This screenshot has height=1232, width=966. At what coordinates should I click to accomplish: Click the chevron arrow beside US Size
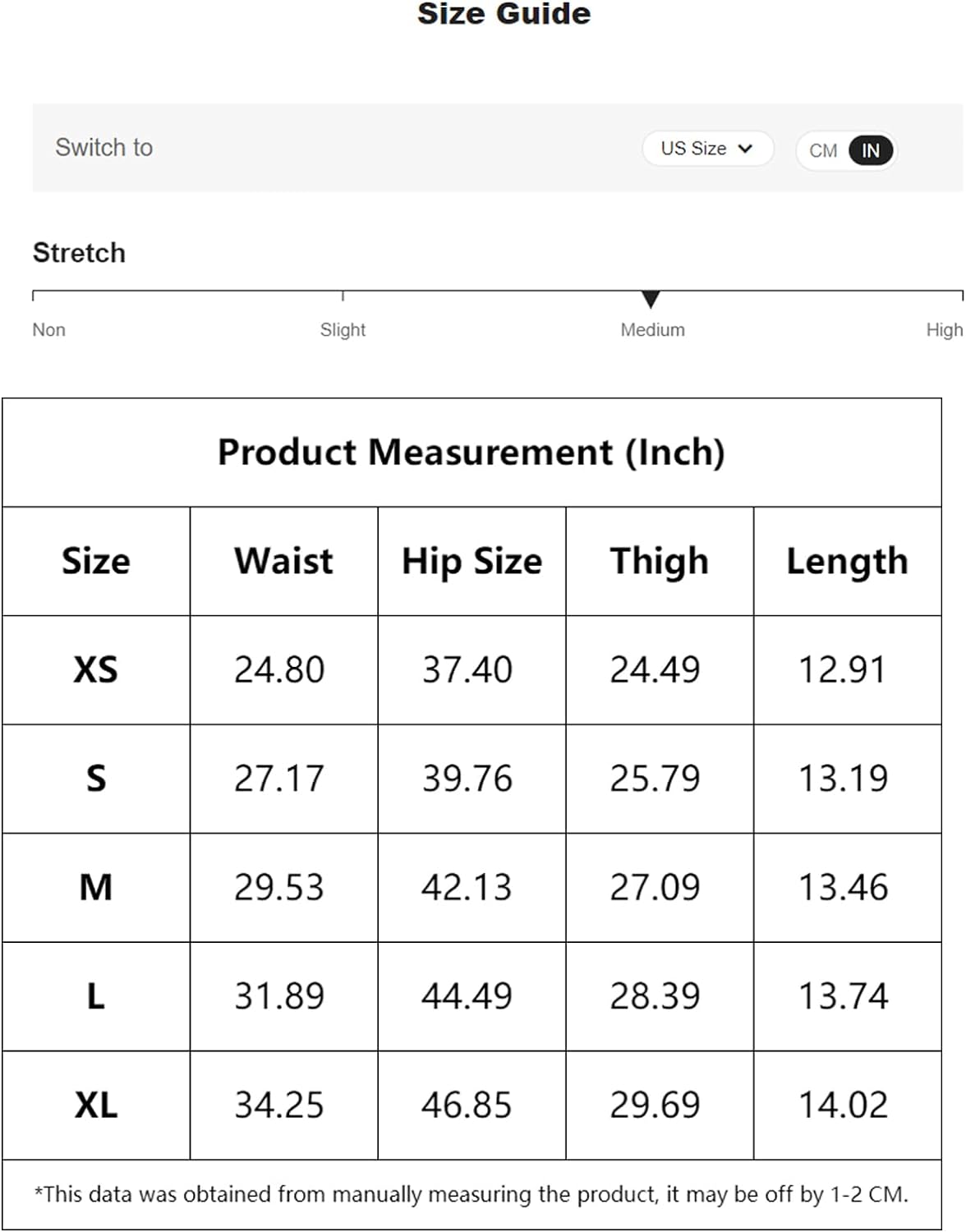click(745, 149)
